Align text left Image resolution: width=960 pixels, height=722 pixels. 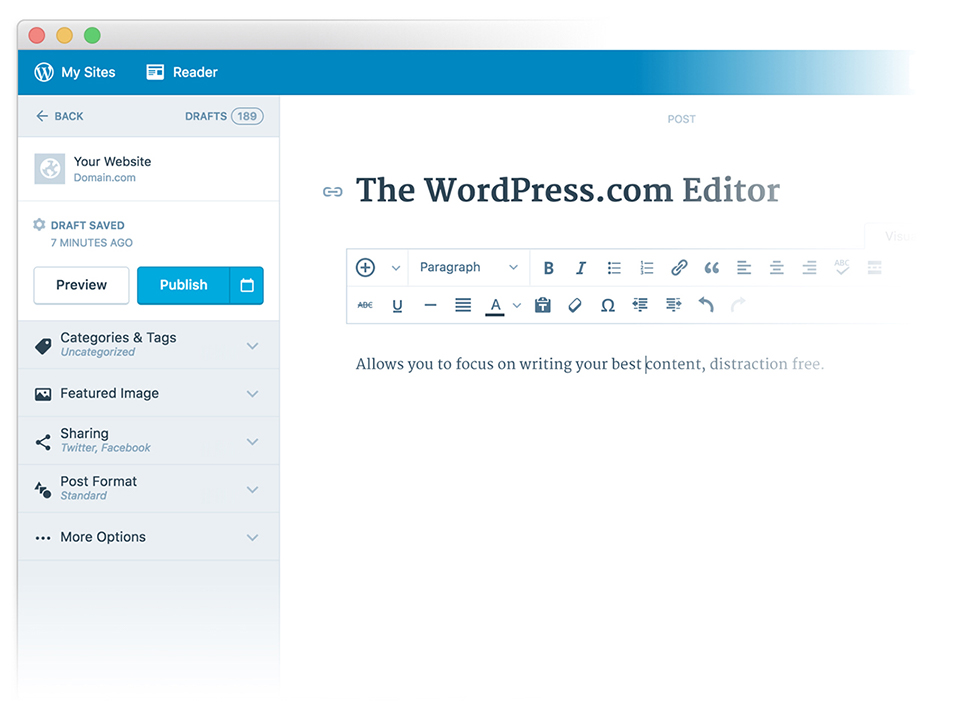click(x=744, y=268)
